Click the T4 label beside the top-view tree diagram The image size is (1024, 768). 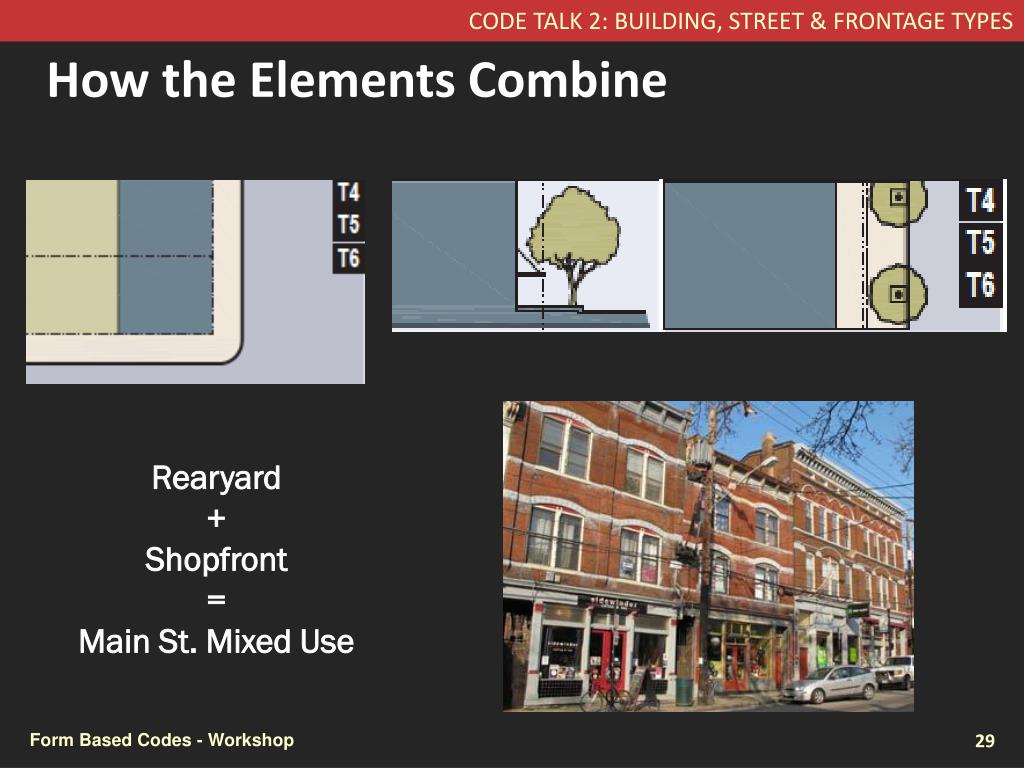tap(980, 200)
